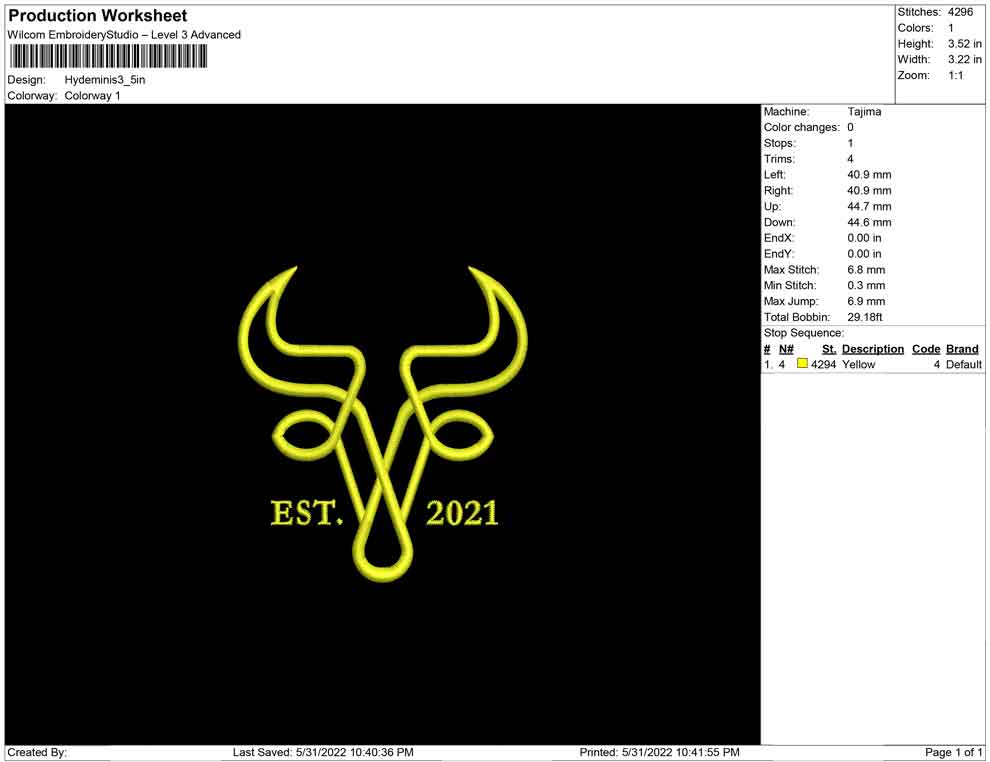Click the Last Saved timestamp in footer
The image size is (990, 762).
tap(323, 752)
